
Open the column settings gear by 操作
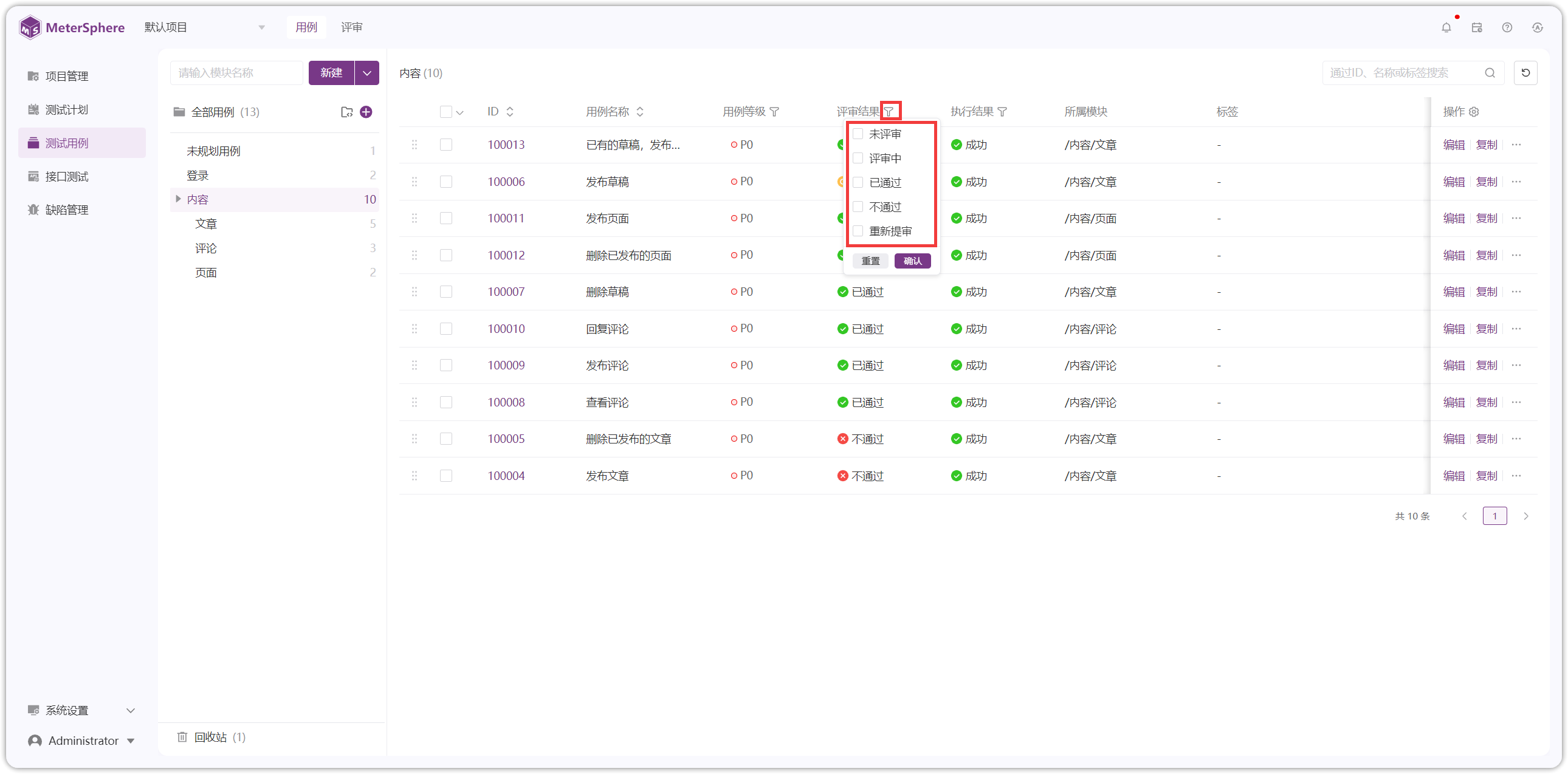tap(1474, 112)
